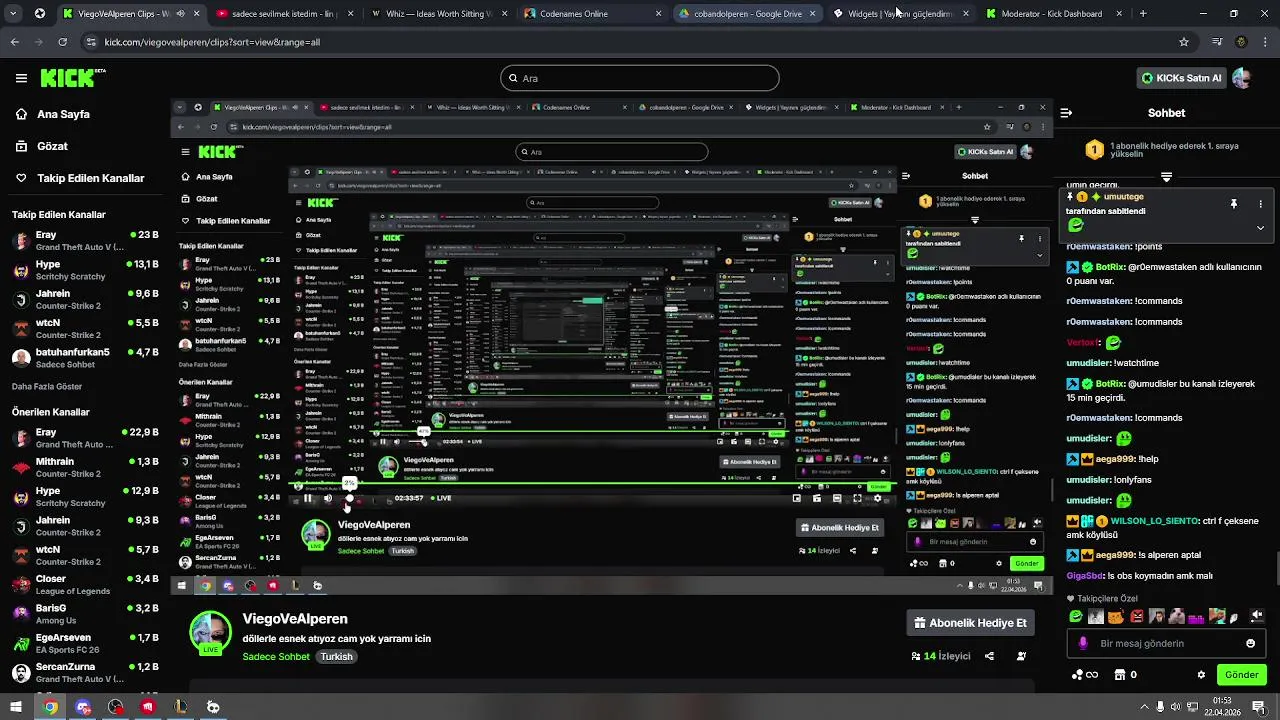Click Abonelik Hediye Et button below video
The height and width of the screenshot is (720, 1280).
tap(970, 622)
